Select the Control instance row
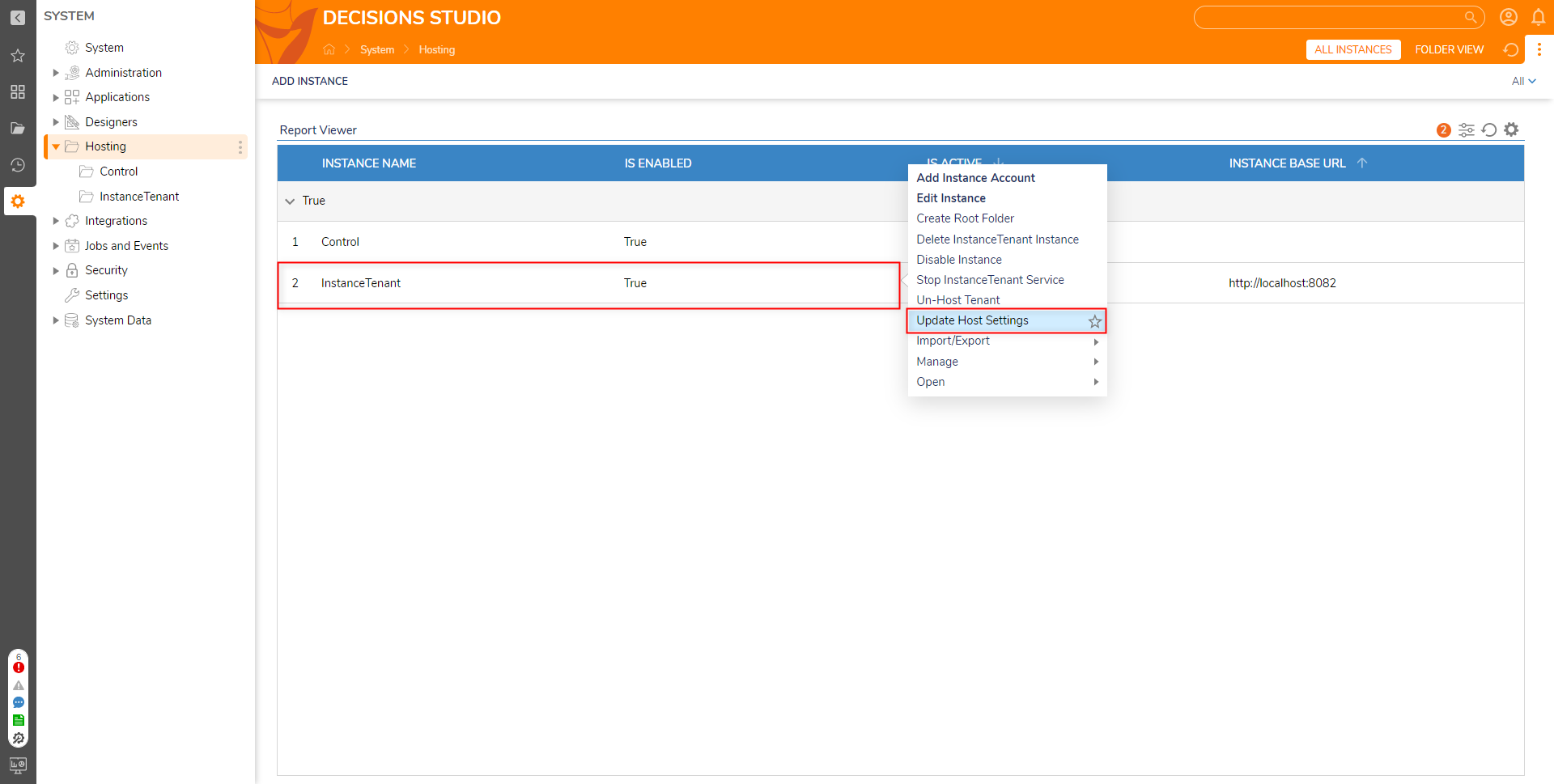The image size is (1554, 784). 900,242
